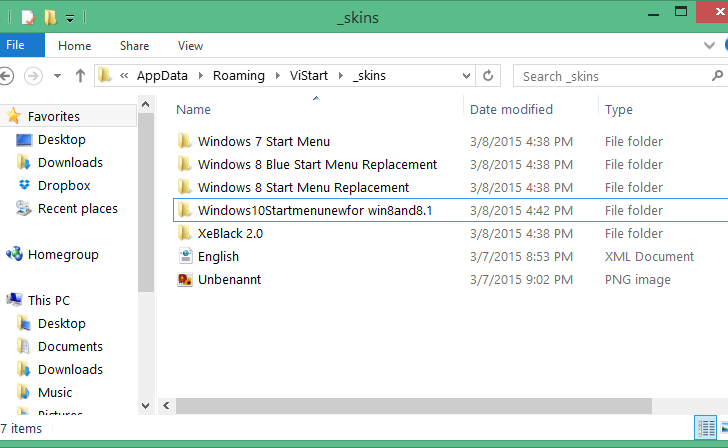Click the navigation pane scroll down arrow
Image resolution: width=728 pixels, height=448 pixels.
pos(146,405)
